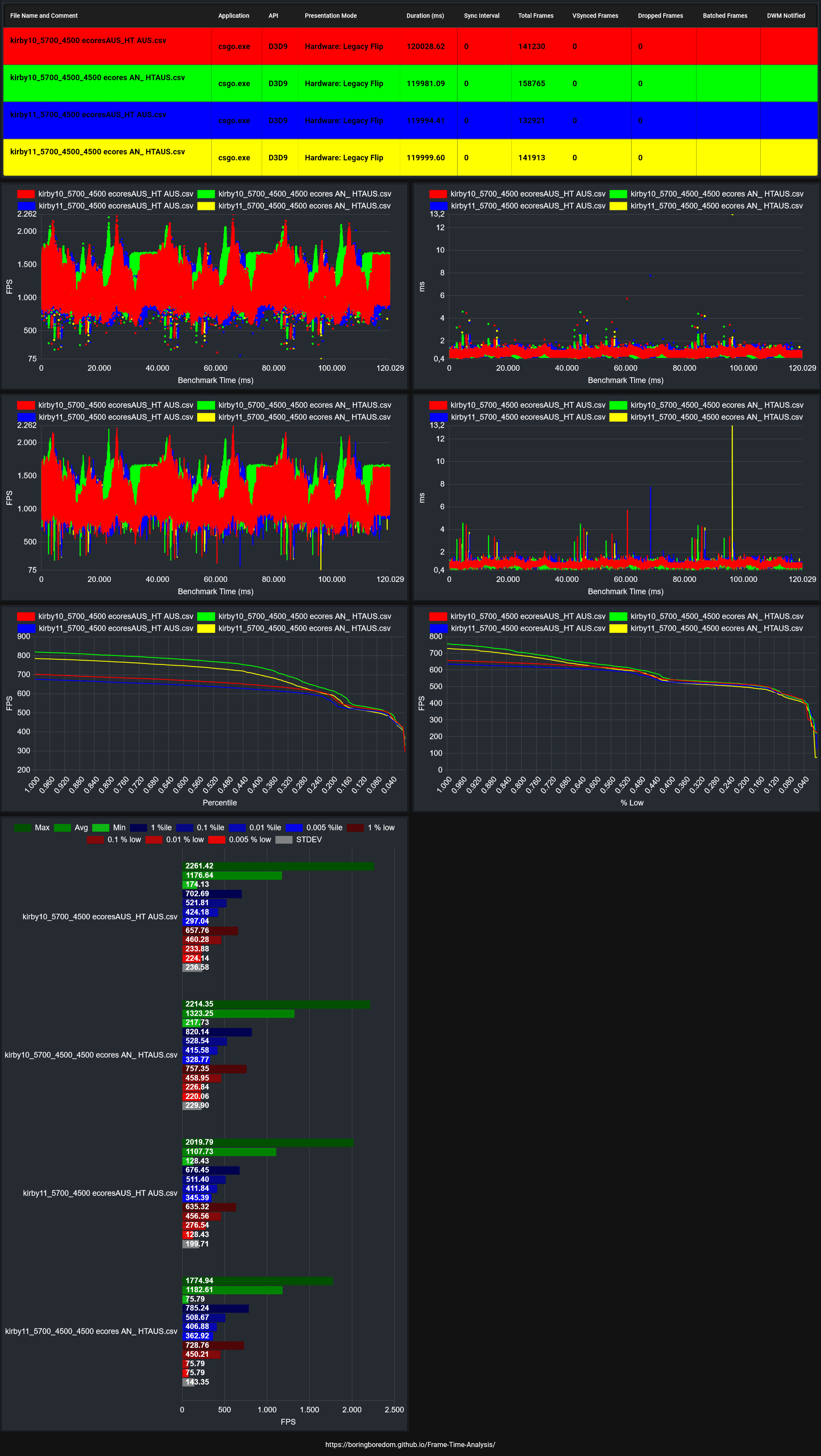821x1456 pixels.
Task: Click the VSynced Frames column header
Action: tap(595, 16)
